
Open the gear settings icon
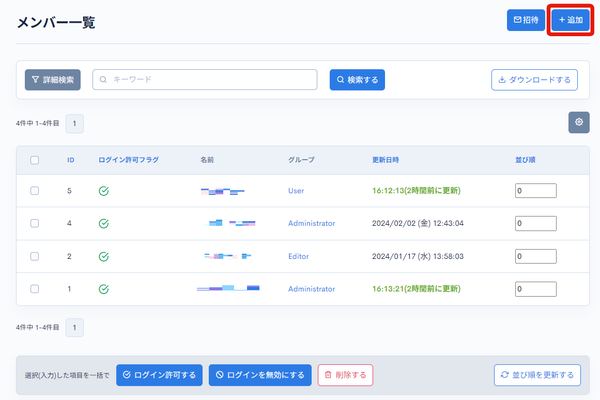579,122
